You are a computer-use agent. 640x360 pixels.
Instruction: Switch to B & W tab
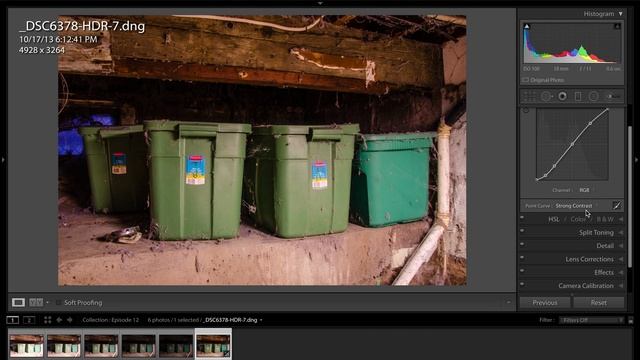tap(605, 219)
